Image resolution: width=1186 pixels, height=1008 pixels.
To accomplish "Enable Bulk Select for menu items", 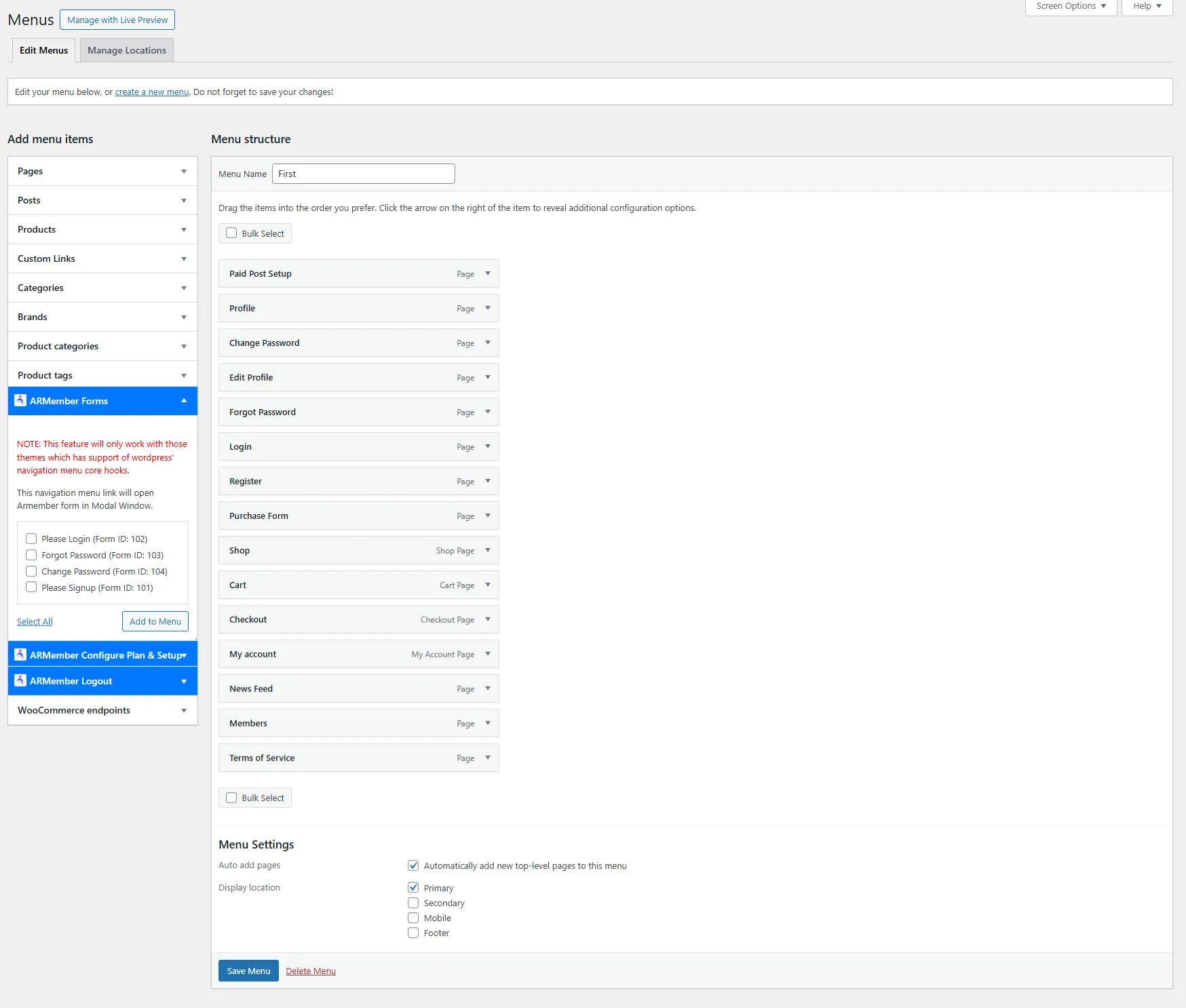I will 231,233.
